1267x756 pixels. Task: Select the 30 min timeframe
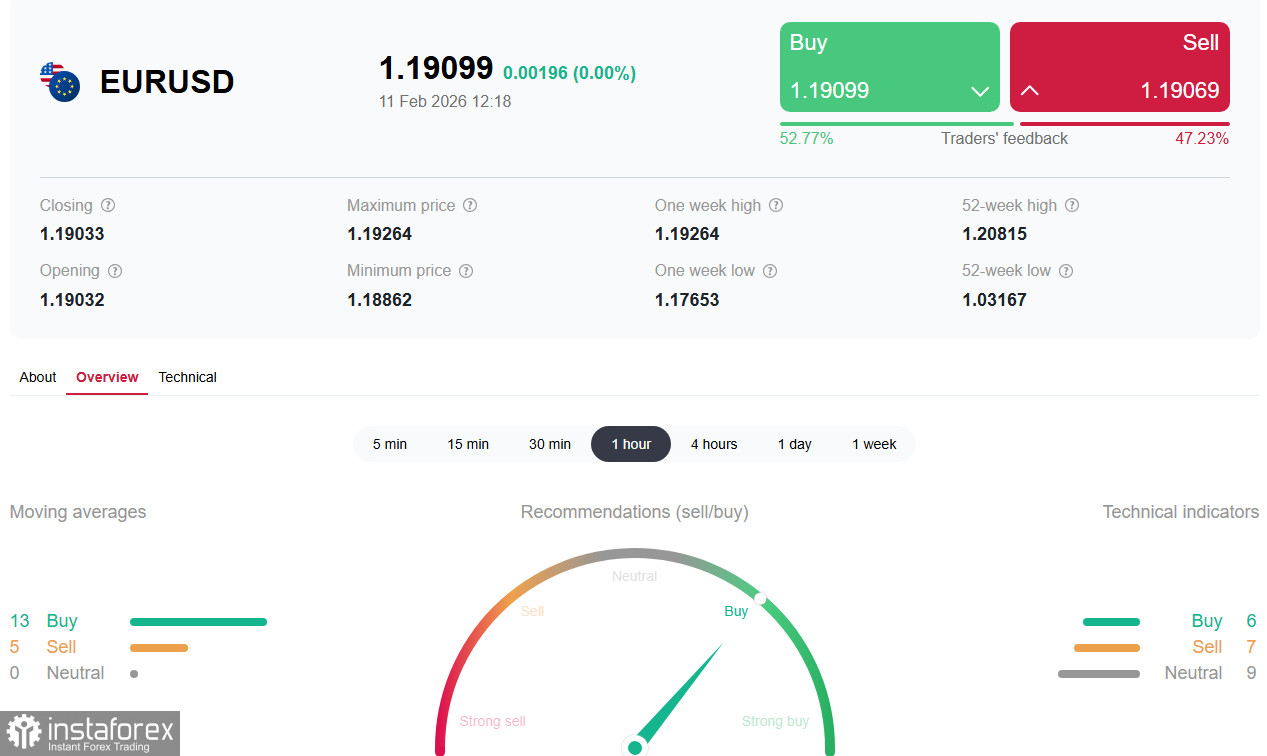pos(550,444)
